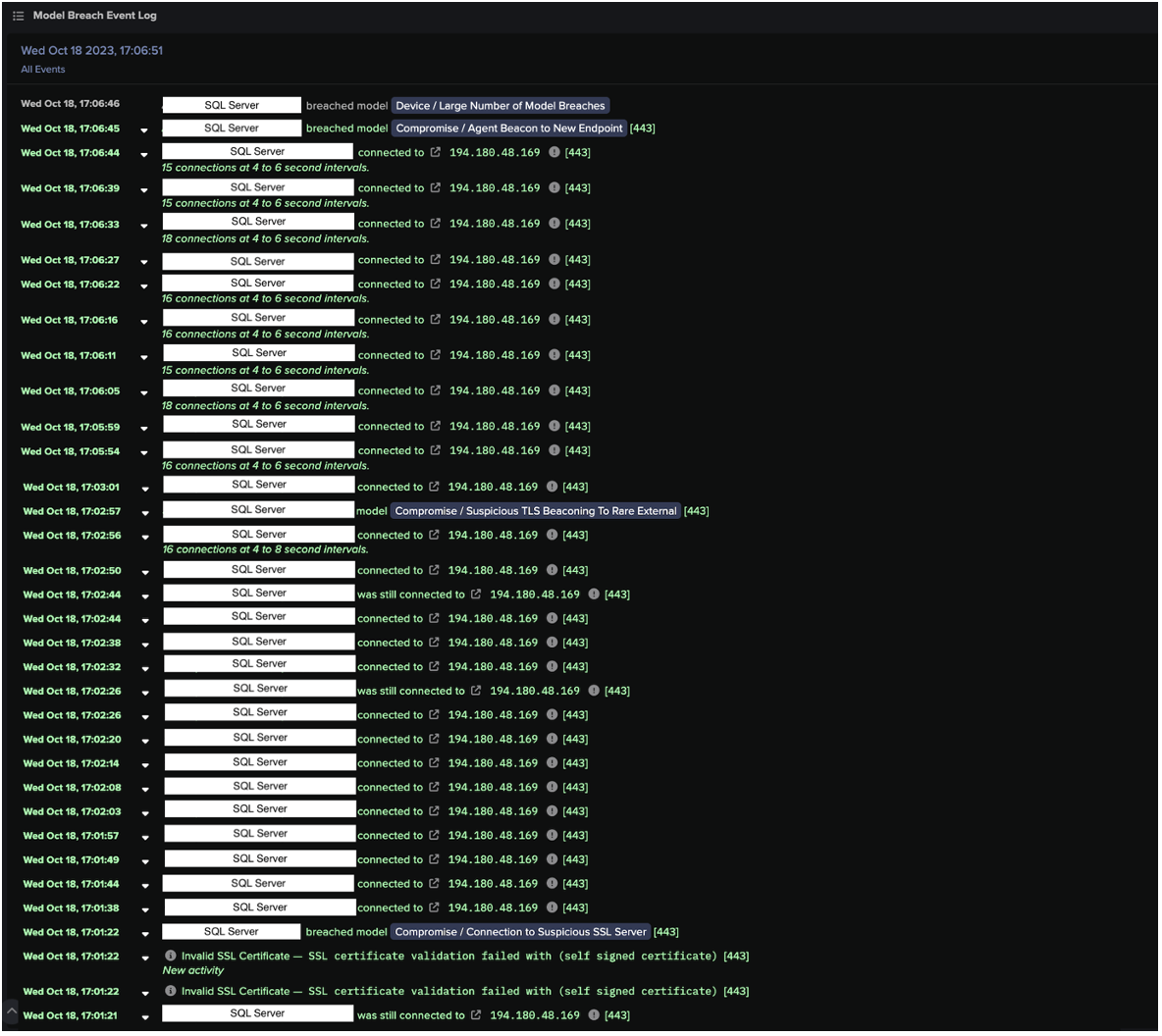Open external link icon in 17:06:39 row
Image resolution: width=1162 pixels, height=1036 pixels.
[x=436, y=188]
